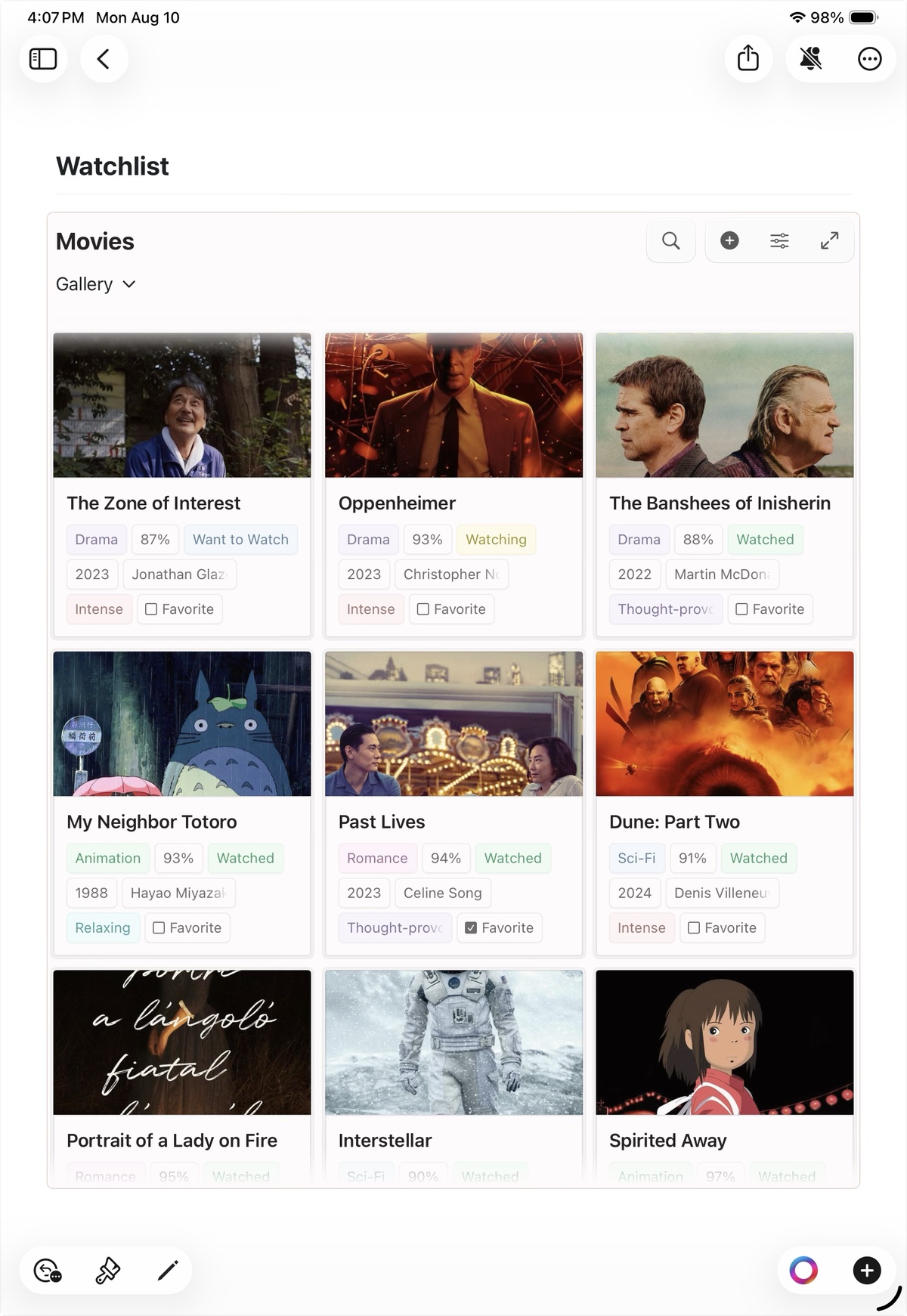Check Favorite for My Neighbor Totoro
The image size is (907, 1316).
click(159, 928)
